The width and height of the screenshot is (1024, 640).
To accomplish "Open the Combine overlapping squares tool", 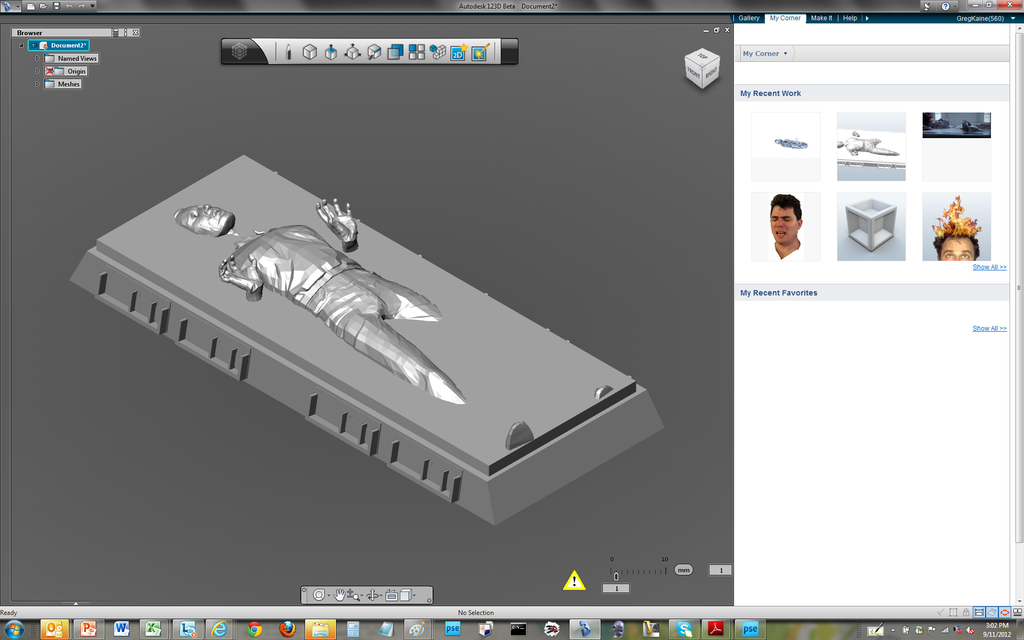I will coord(395,52).
